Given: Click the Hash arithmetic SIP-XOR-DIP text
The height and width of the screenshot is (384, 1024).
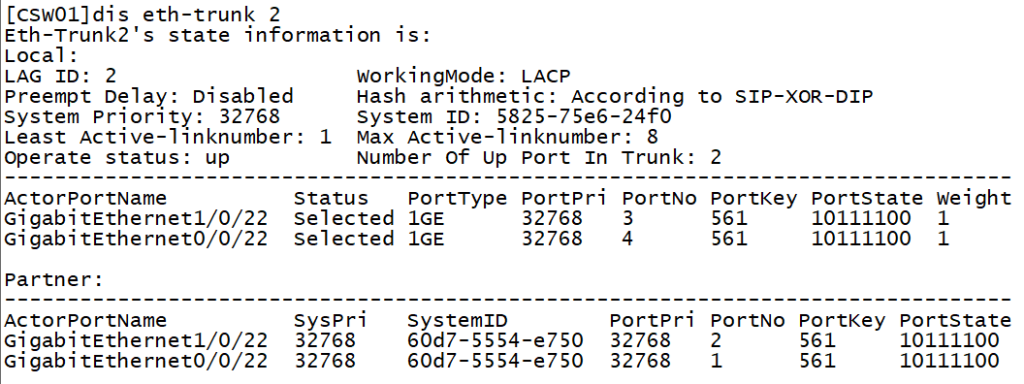Looking at the screenshot, I should point(615,97).
